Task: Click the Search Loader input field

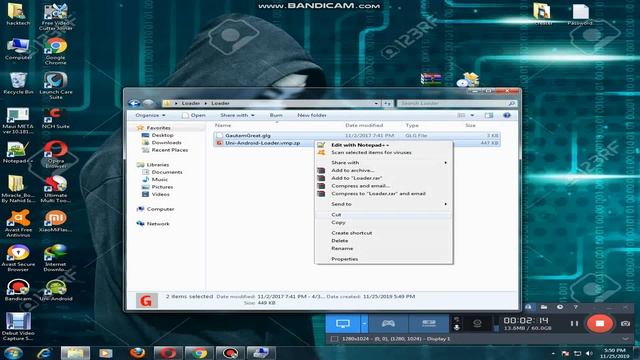Action: 453,103
